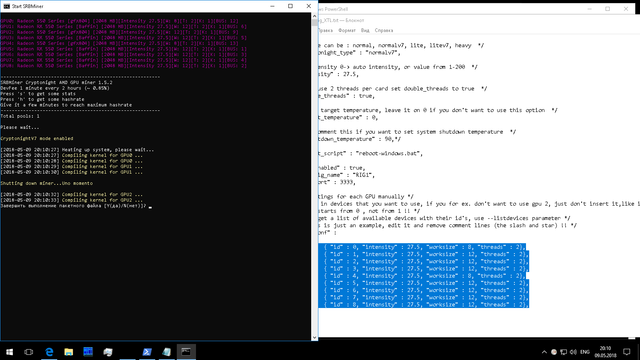This screenshot has height=360, width=640.
Task: Open the Формат menu in Notepad
Action: (347, 30)
